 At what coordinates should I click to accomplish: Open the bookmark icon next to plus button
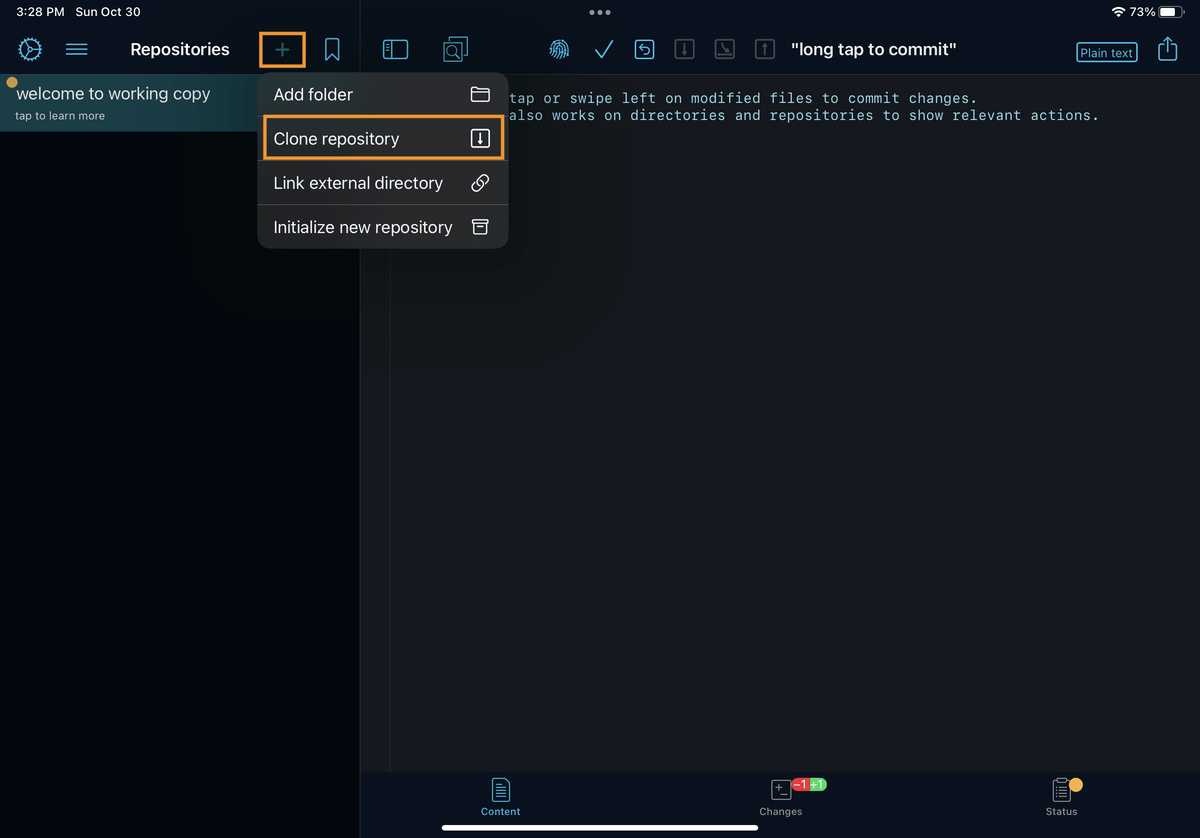point(331,48)
